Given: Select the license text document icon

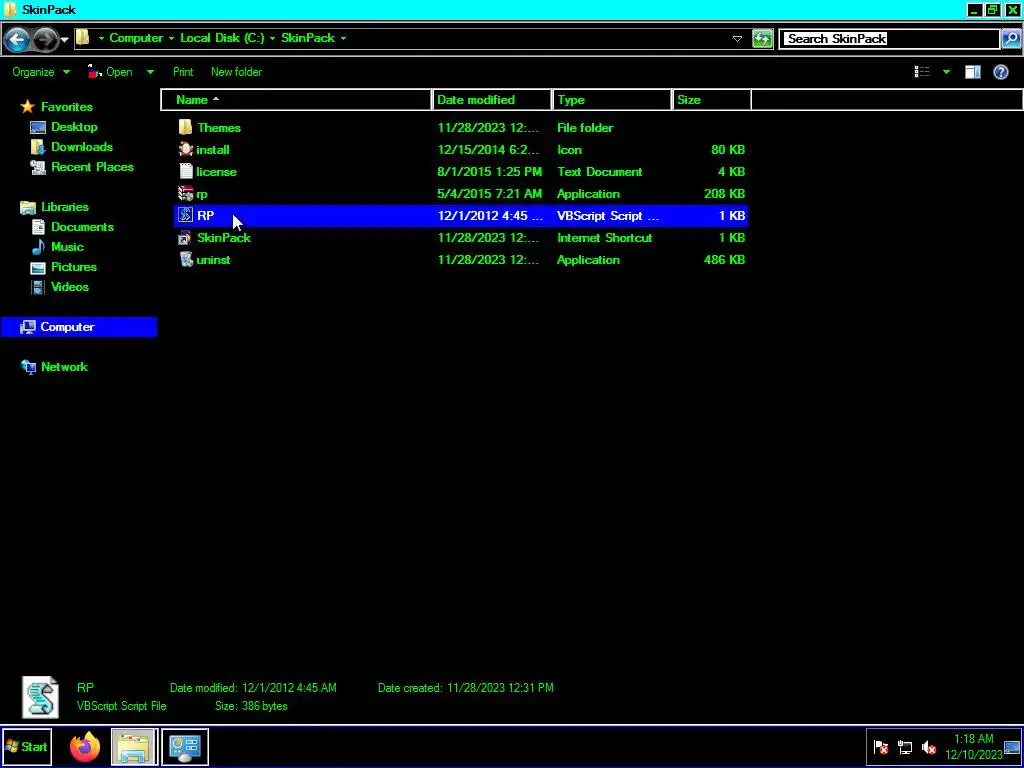Looking at the screenshot, I should click(185, 171).
